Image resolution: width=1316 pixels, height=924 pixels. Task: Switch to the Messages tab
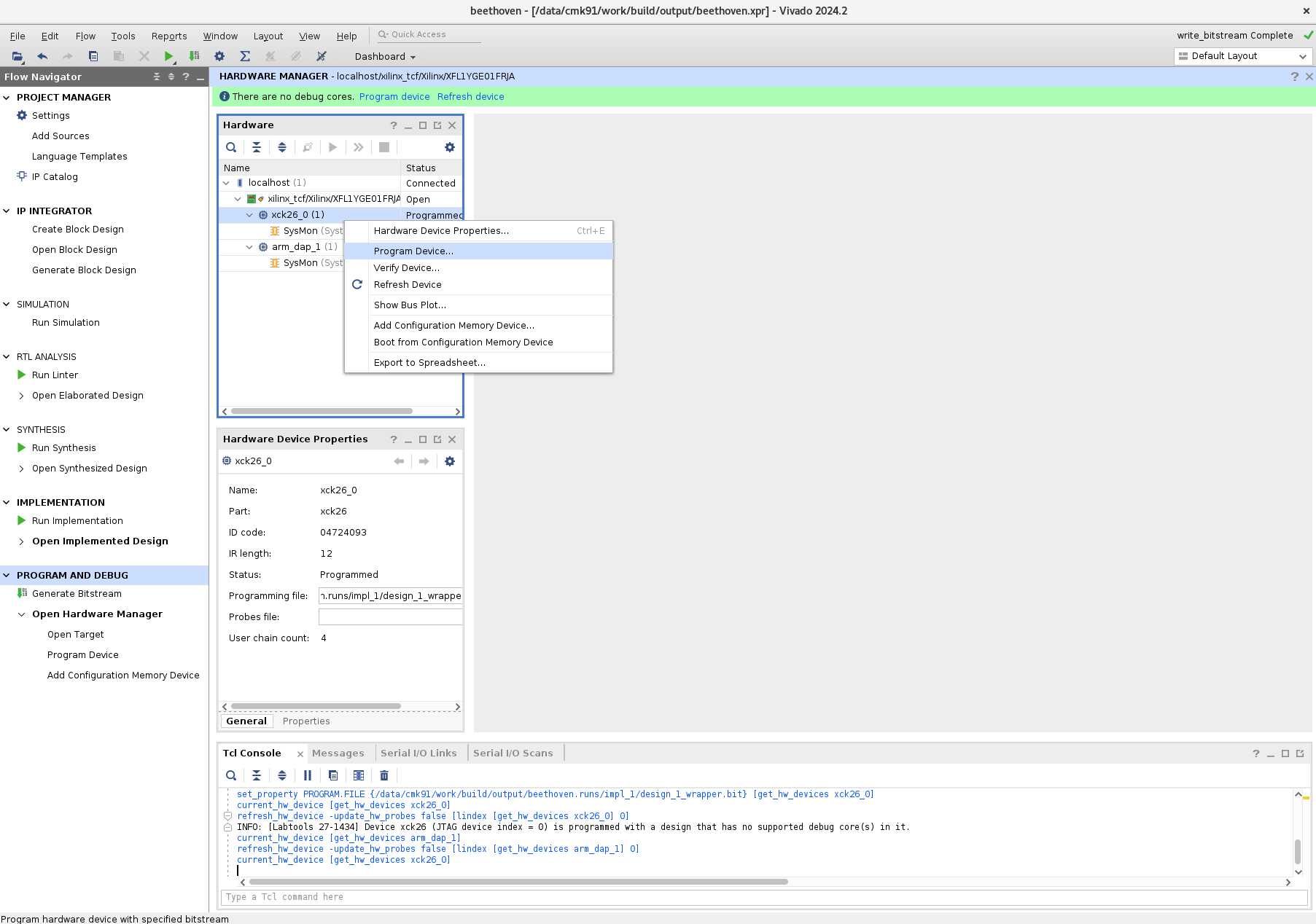click(338, 753)
